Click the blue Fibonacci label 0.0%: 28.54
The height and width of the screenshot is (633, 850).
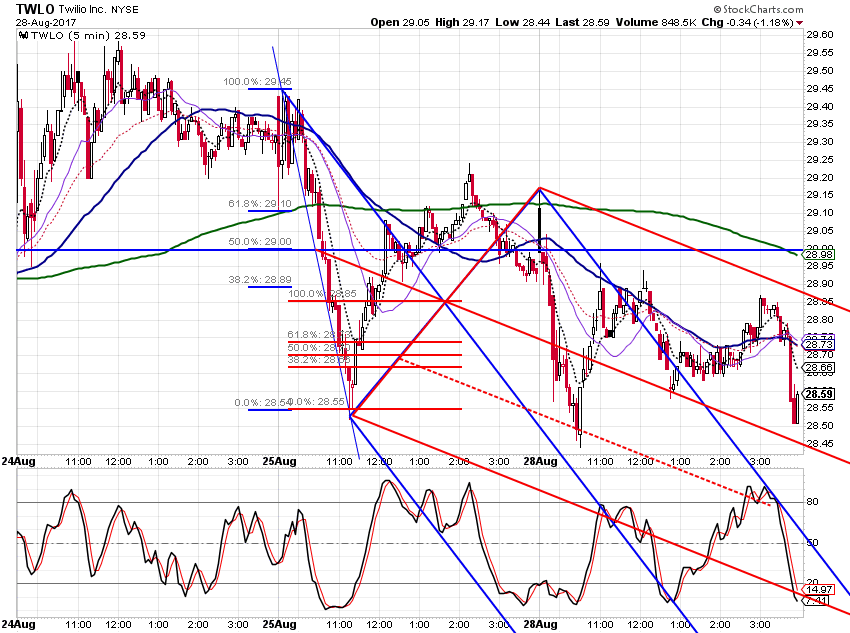coord(261,403)
